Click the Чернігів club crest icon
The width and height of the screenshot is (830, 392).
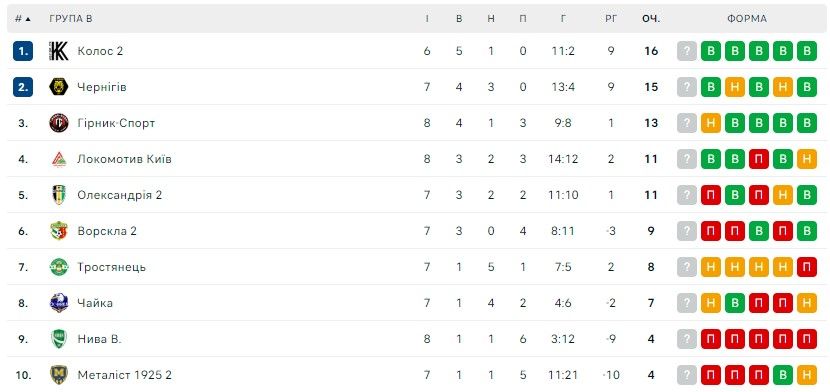click(x=59, y=87)
